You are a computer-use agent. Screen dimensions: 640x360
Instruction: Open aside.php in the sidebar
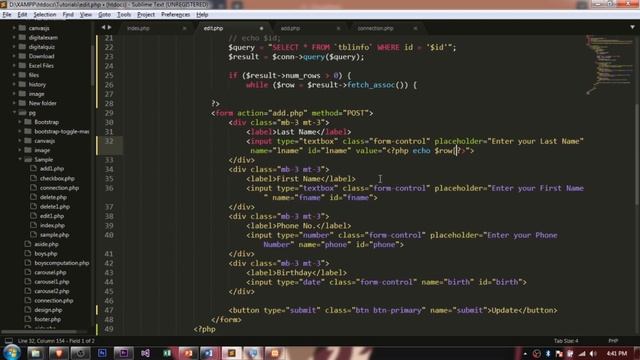[x=46, y=244]
